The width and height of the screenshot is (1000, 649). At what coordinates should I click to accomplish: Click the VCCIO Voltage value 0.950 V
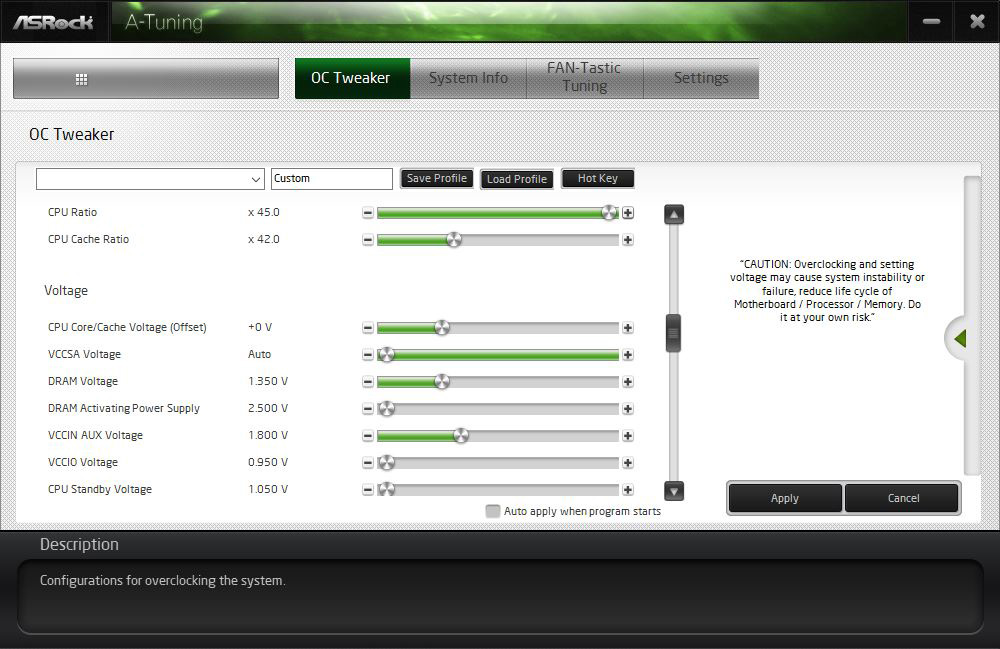point(268,462)
